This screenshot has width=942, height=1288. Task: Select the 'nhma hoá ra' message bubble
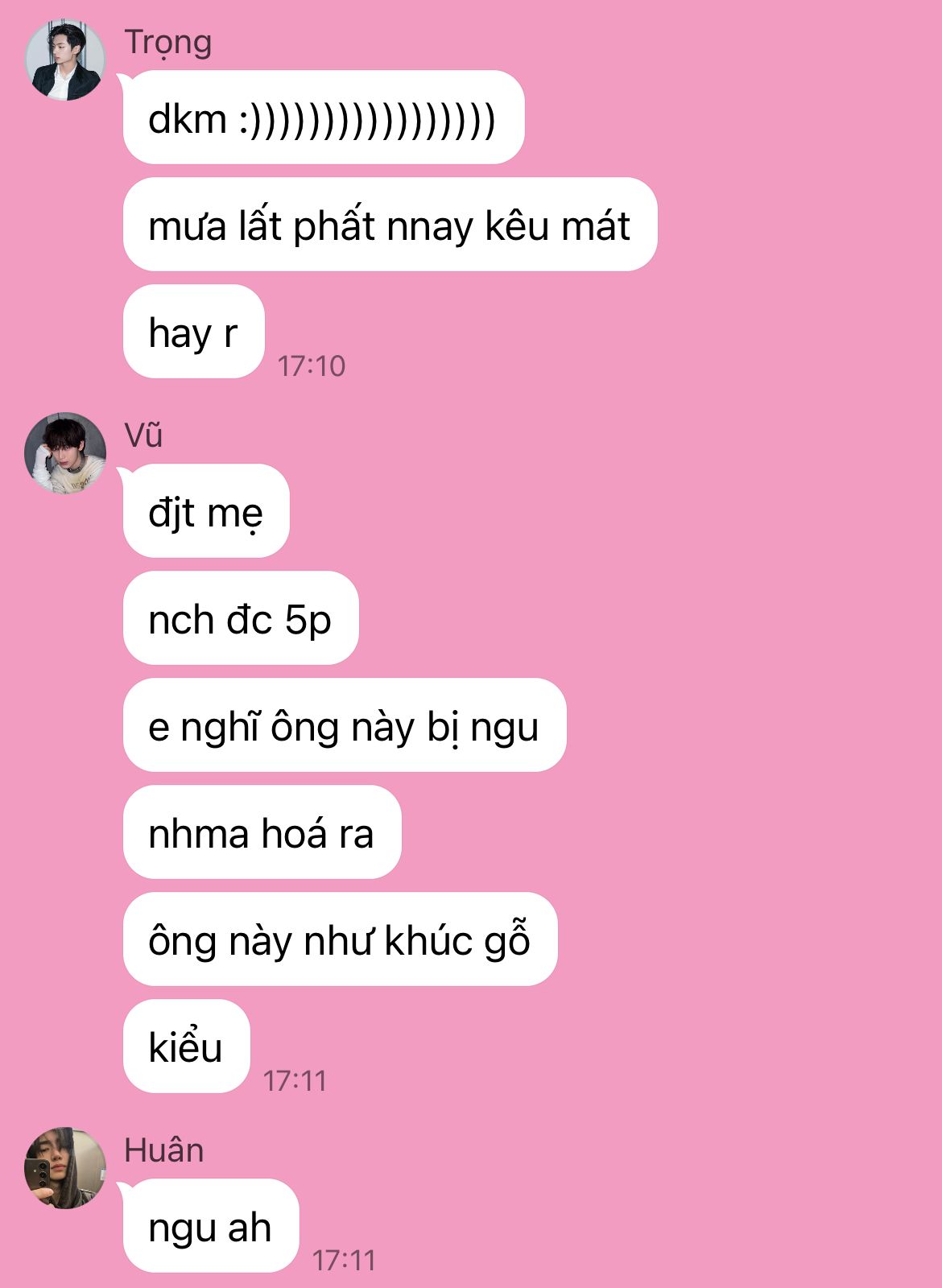262,832
